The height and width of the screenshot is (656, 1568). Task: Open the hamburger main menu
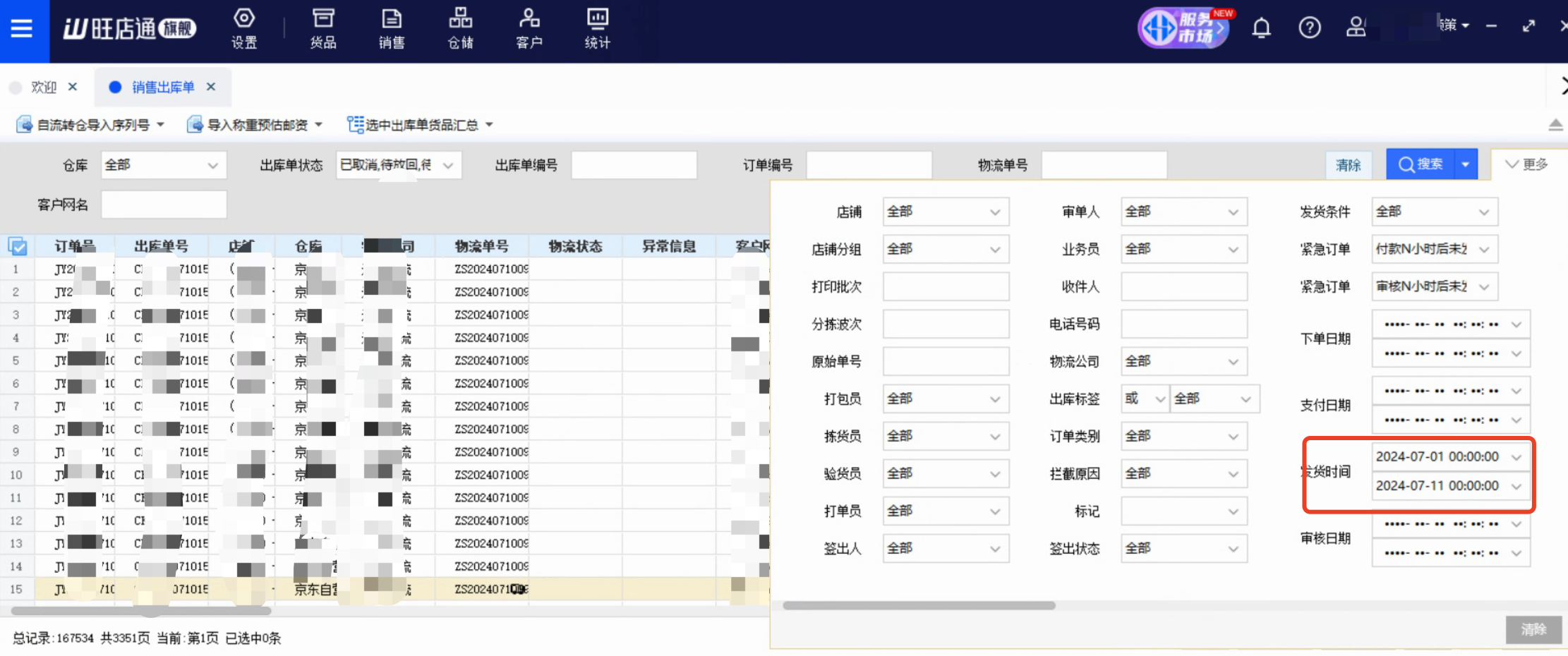click(22, 29)
